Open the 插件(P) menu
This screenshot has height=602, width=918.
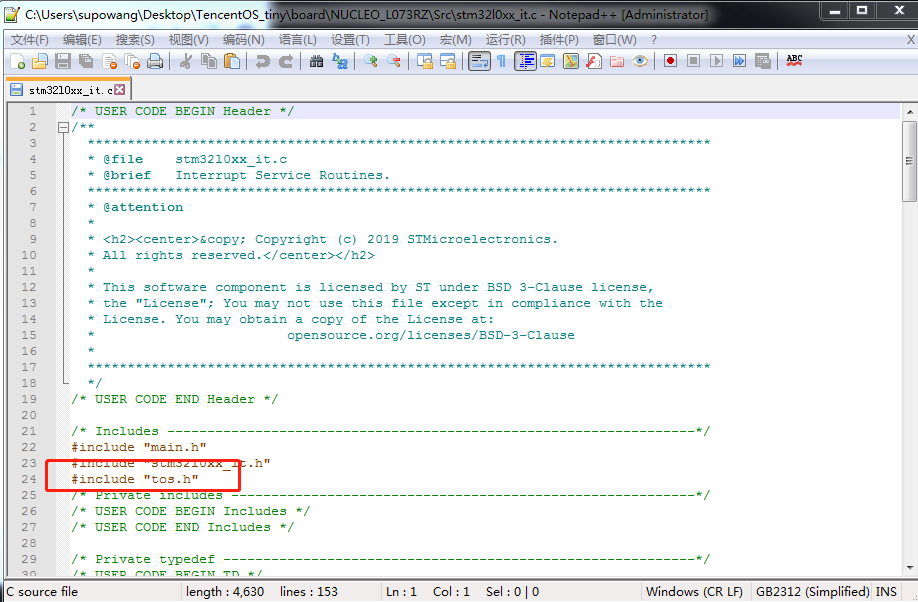[559, 40]
